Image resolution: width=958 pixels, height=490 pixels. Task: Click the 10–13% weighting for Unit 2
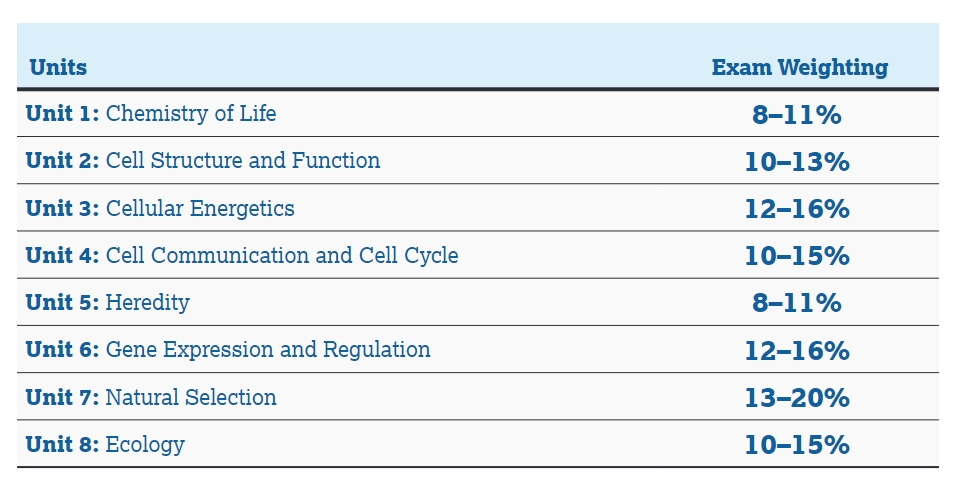[797, 162]
